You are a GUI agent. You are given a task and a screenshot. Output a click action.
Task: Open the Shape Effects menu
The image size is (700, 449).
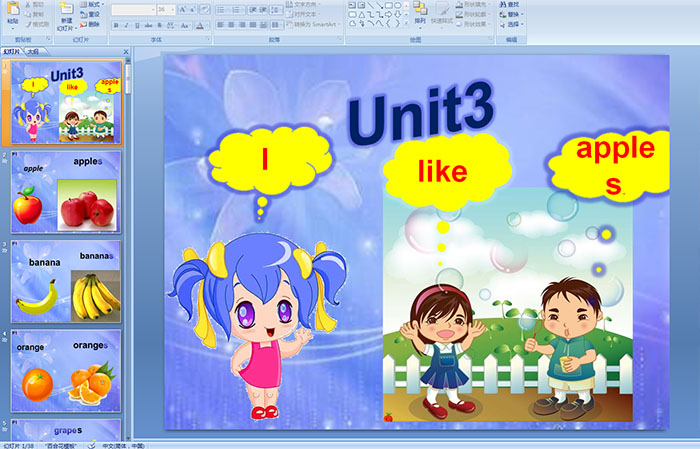pos(474,24)
